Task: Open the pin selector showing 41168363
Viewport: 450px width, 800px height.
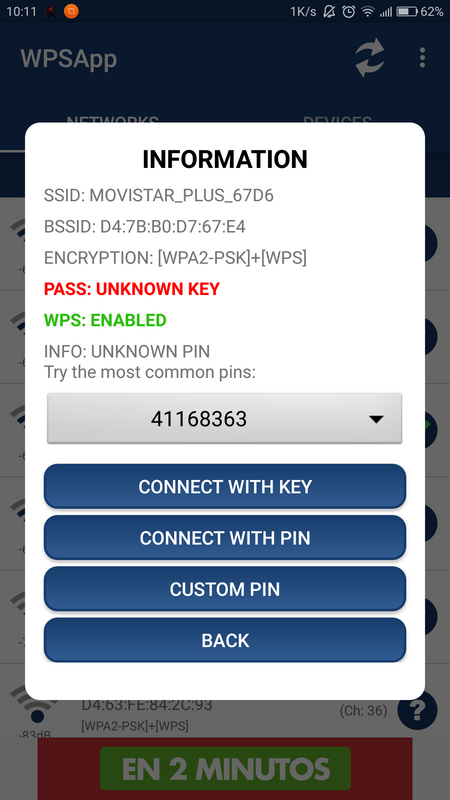Action: coord(224,418)
